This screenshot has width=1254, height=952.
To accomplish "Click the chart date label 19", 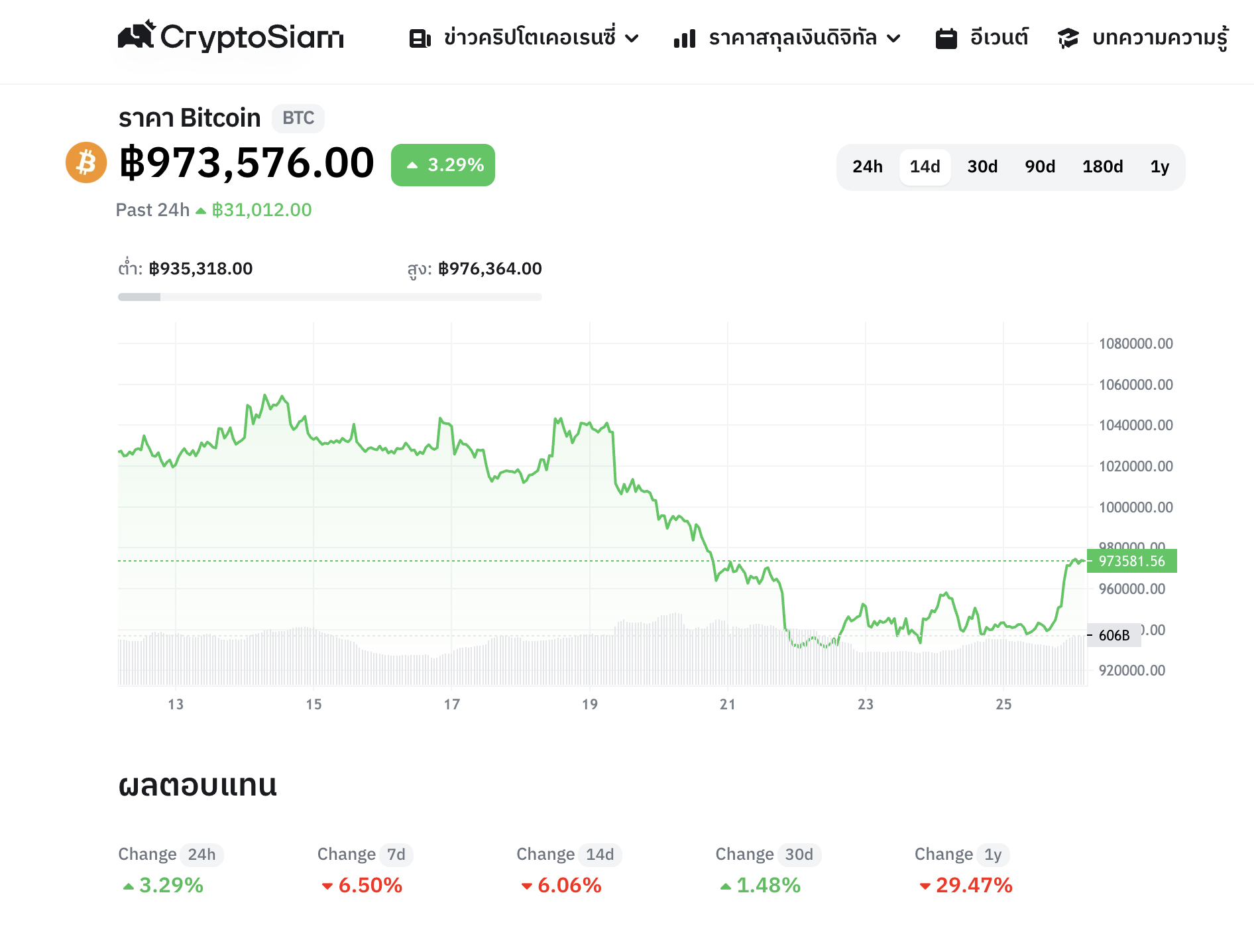I will point(590,704).
